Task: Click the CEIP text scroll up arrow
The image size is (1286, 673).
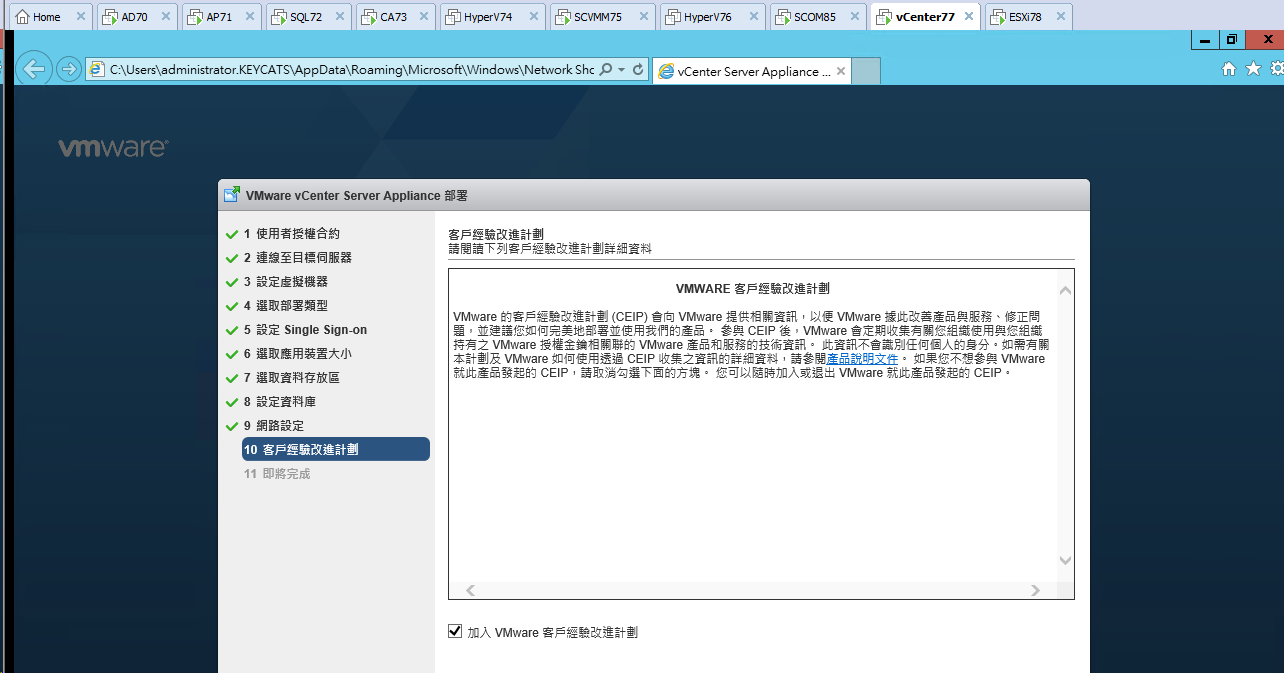Action: tap(1065, 291)
